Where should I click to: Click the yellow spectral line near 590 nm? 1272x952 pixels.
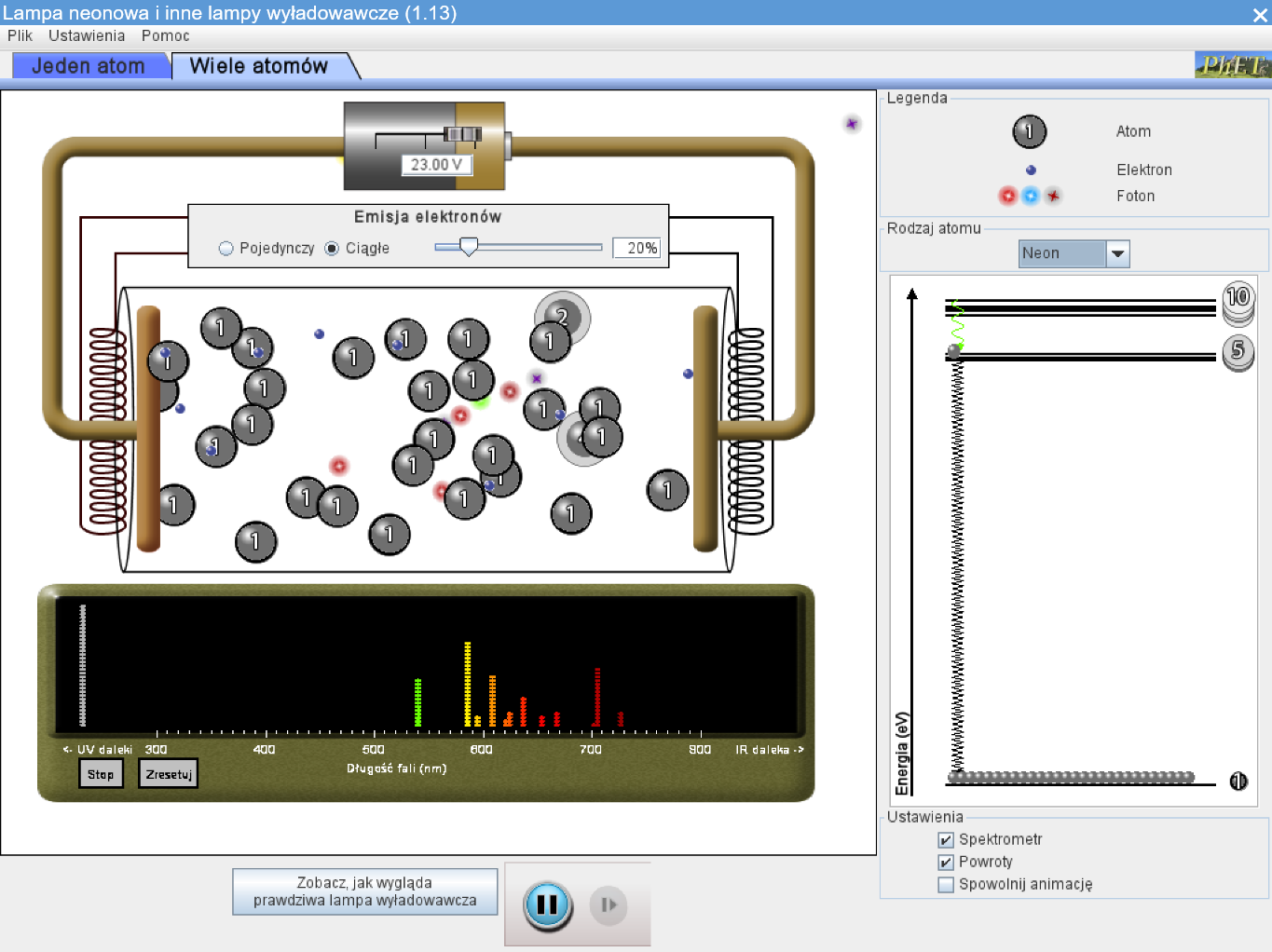point(468,684)
